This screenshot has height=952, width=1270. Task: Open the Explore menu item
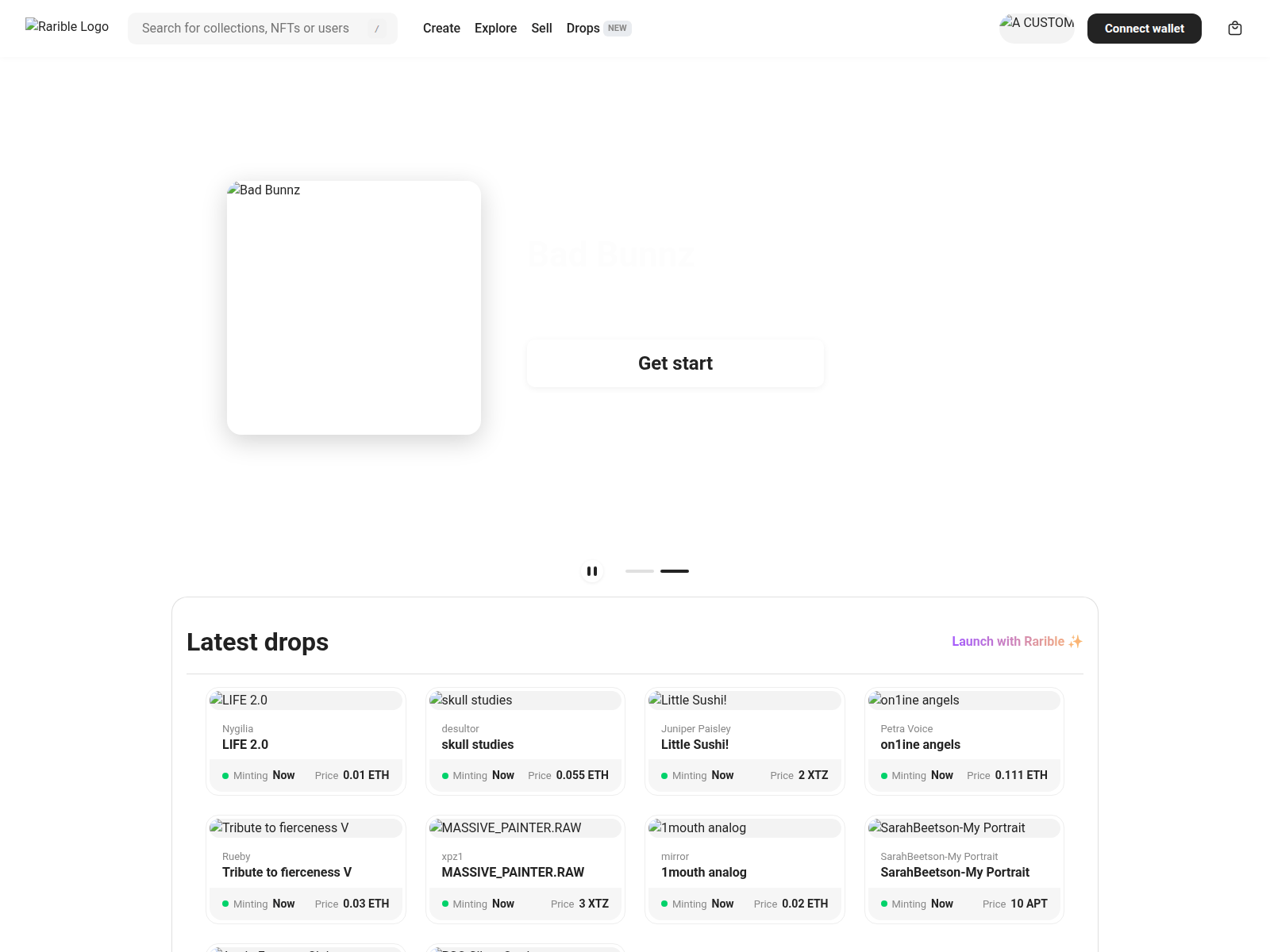(495, 29)
